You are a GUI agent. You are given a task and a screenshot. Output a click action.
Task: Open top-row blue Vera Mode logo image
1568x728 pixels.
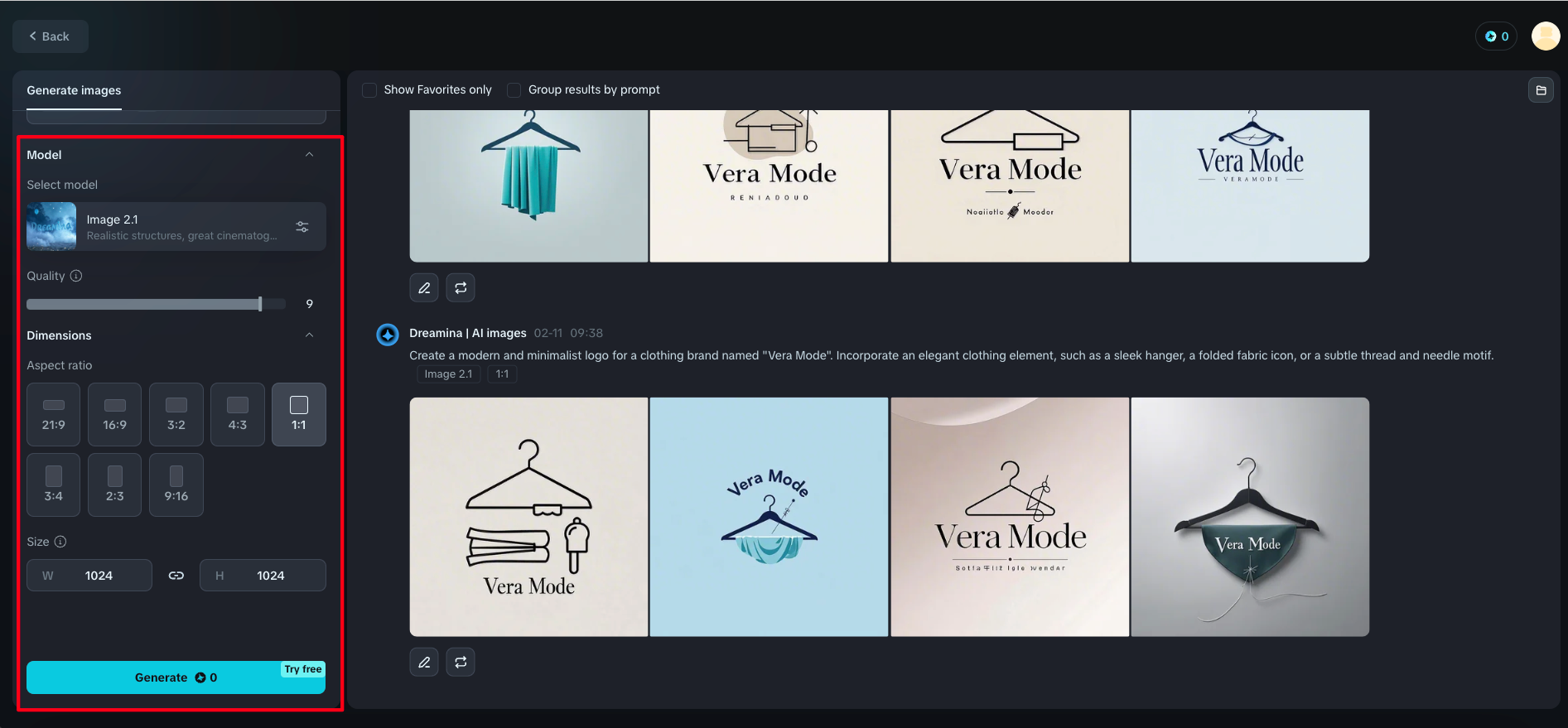[x=1250, y=186]
